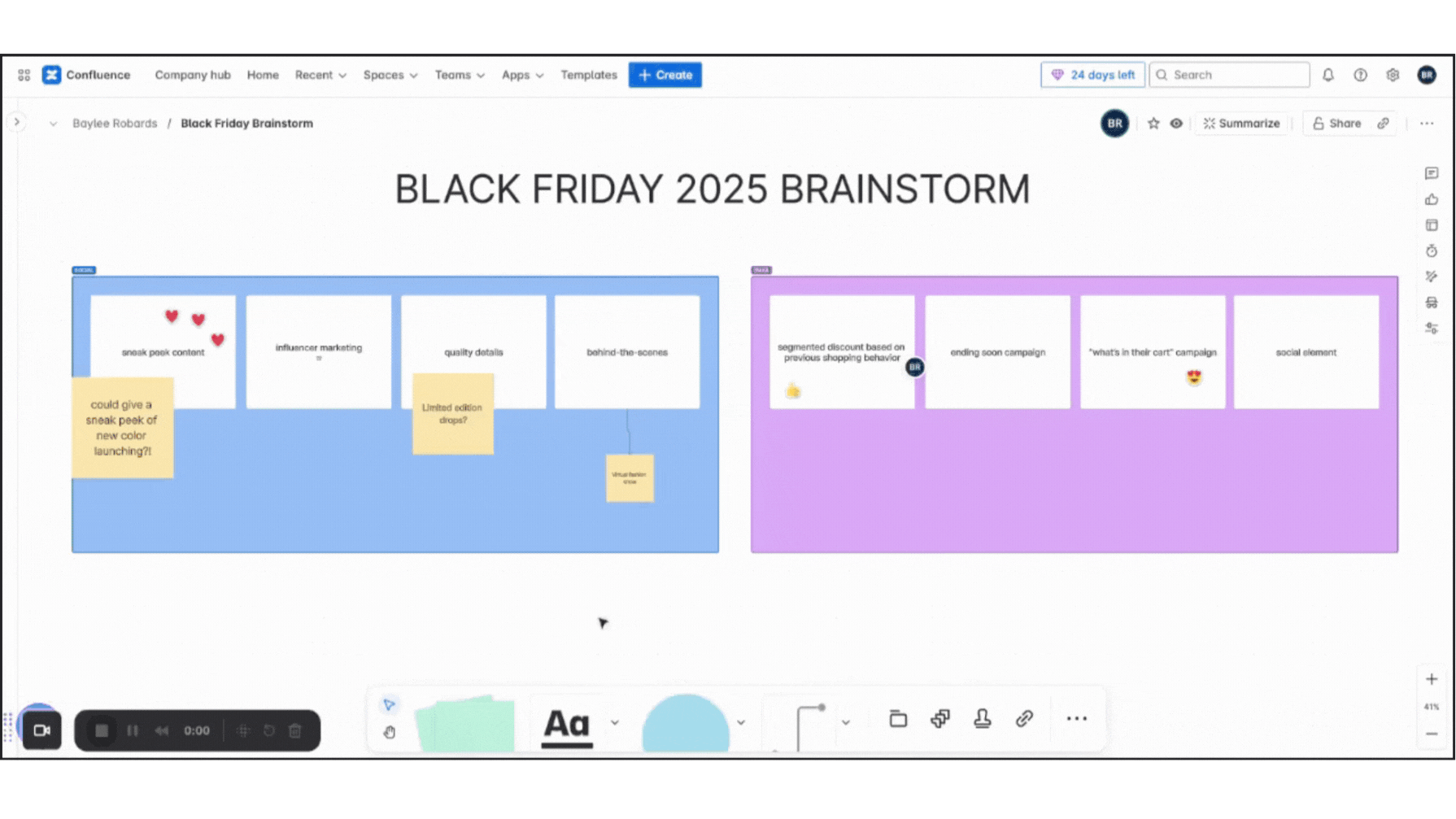The height and width of the screenshot is (819, 1456).
Task: Open the comments panel in the right sidebar
Action: [x=1431, y=172]
